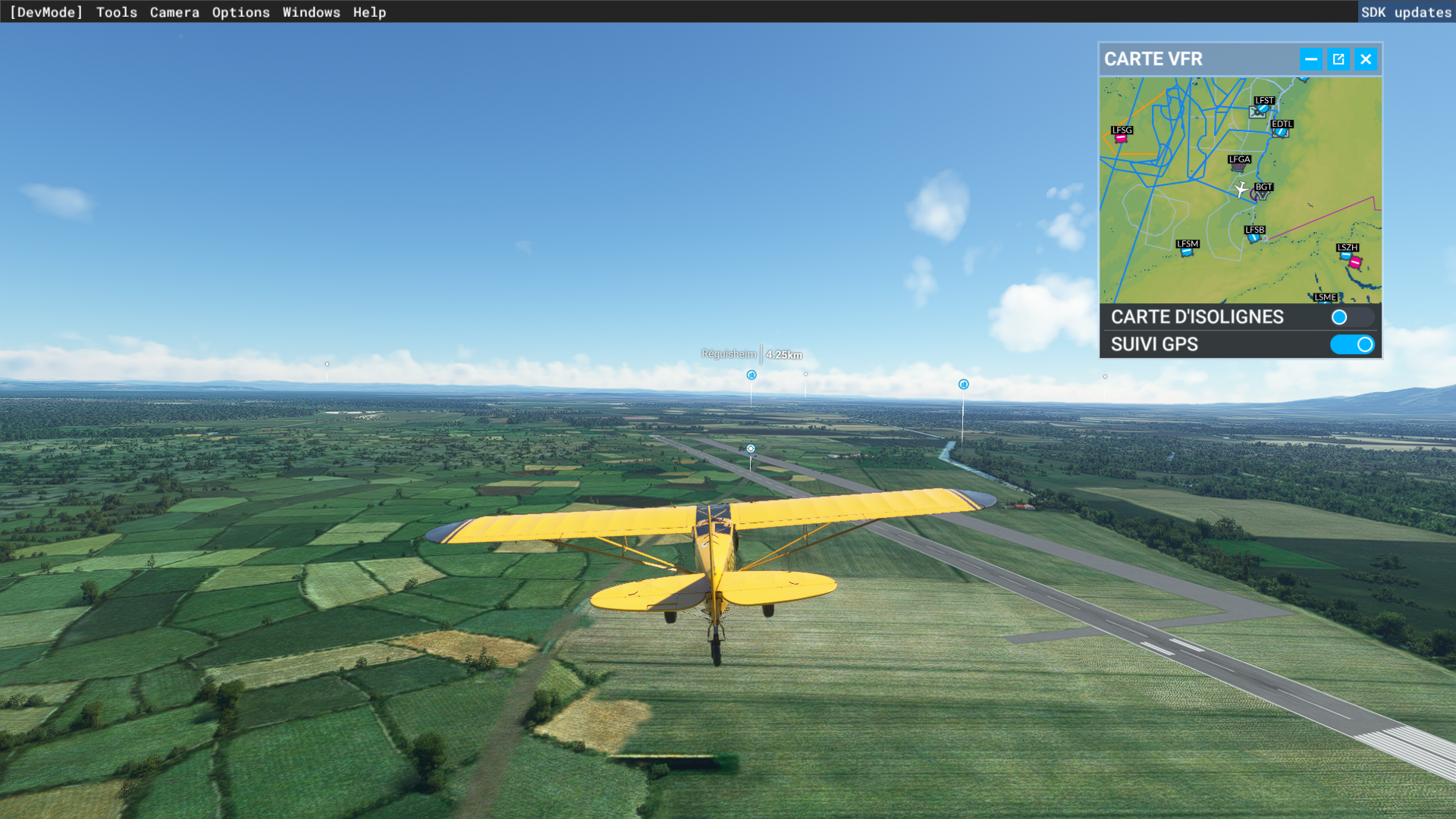Disable the Suivi GPS toggle
The height and width of the screenshot is (819, 1456).
1351,344
